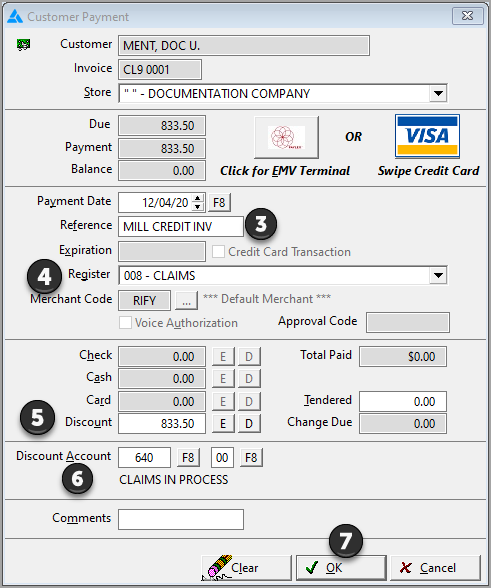Enable the Voice Authorization checkbox
The image size is (491, 588).
(x=125, y=322)
